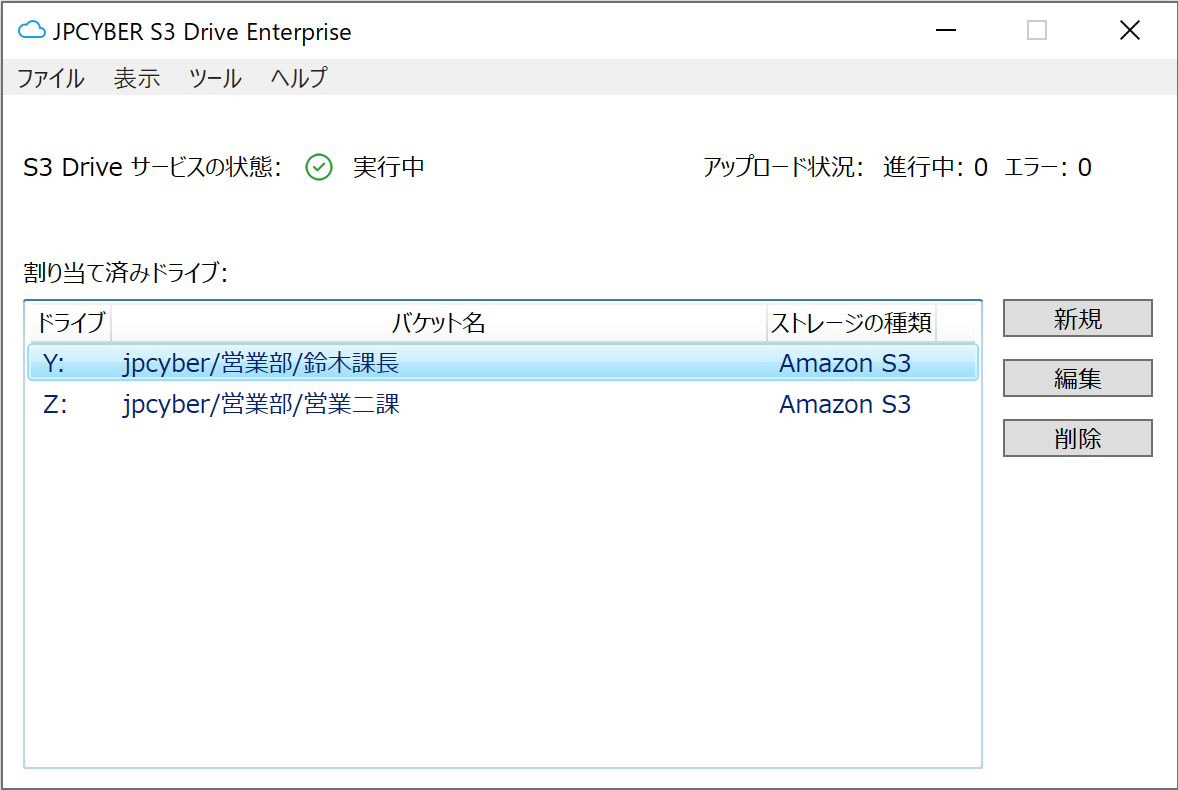This screenshot has height=790, width=1178.
Task: Open the ヘルプ menu
Action: tap(299, 78)
